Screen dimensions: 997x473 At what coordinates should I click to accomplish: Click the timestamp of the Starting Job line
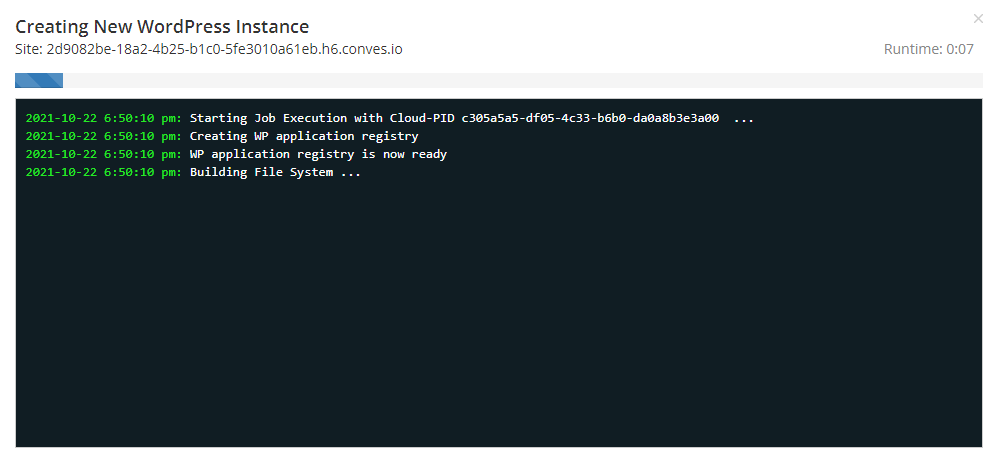click(103, 118)
